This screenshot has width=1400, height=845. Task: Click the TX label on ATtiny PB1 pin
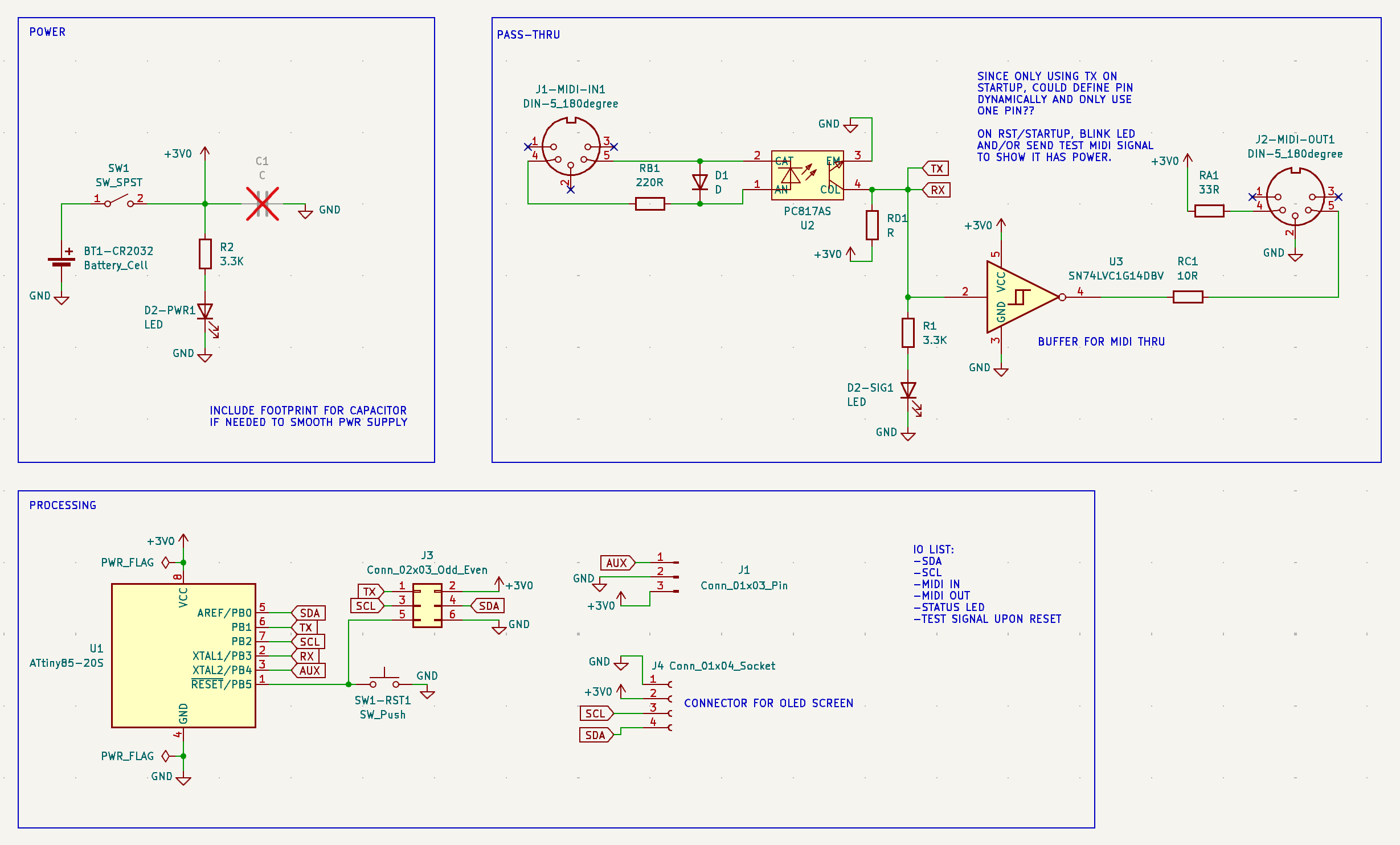click(305, 627)
